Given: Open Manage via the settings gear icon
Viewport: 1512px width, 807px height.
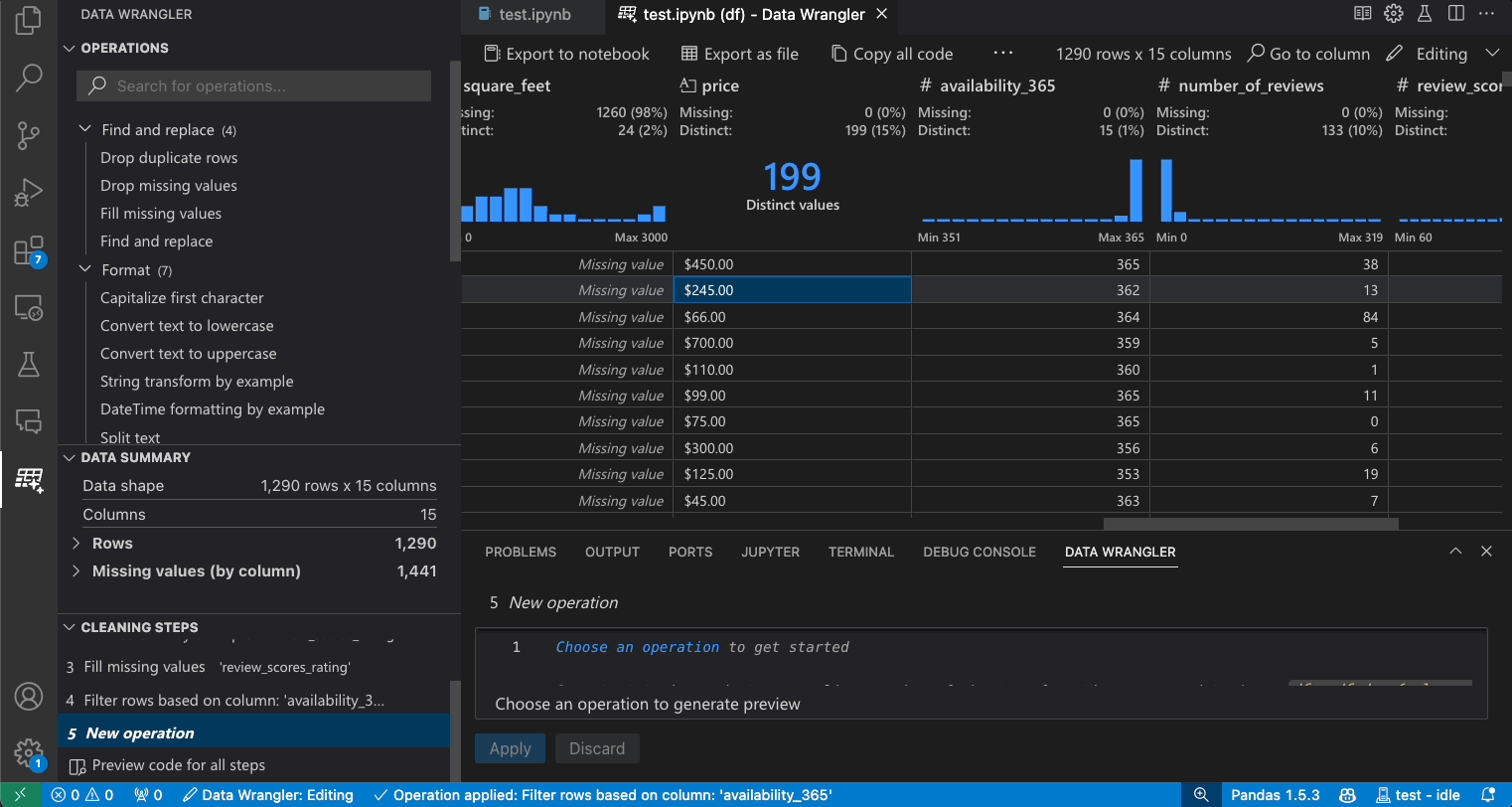Looking at the screenshot, I should click(x=29, y=753).
